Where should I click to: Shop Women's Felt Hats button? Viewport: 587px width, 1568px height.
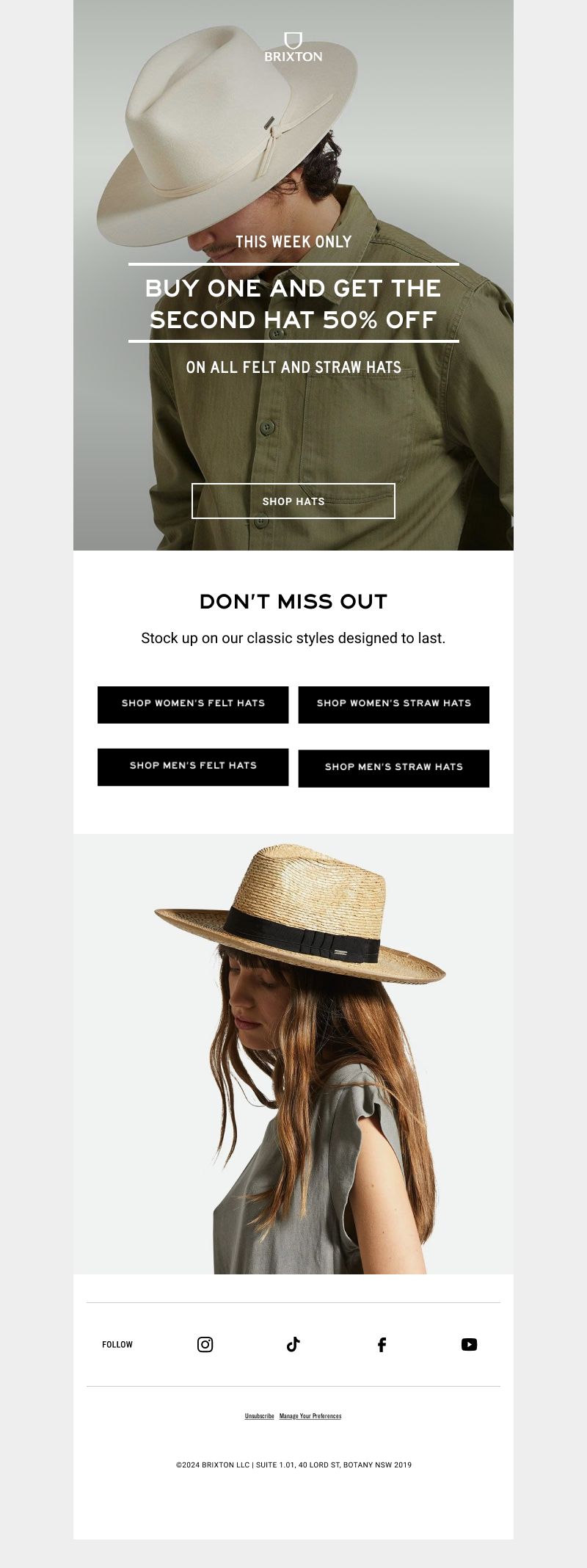[x=193, y=705]
